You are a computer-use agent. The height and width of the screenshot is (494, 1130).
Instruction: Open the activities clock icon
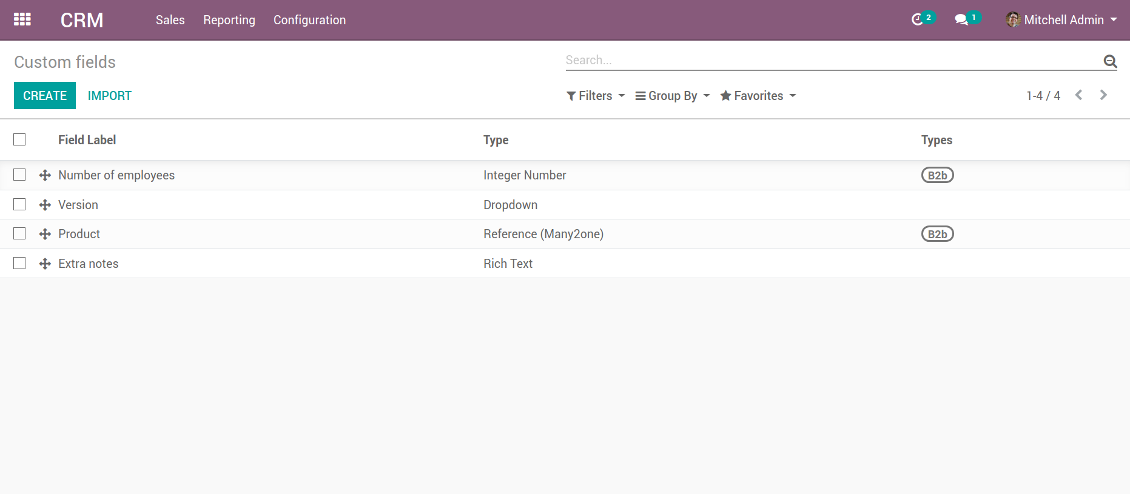[x=918, y=20]
